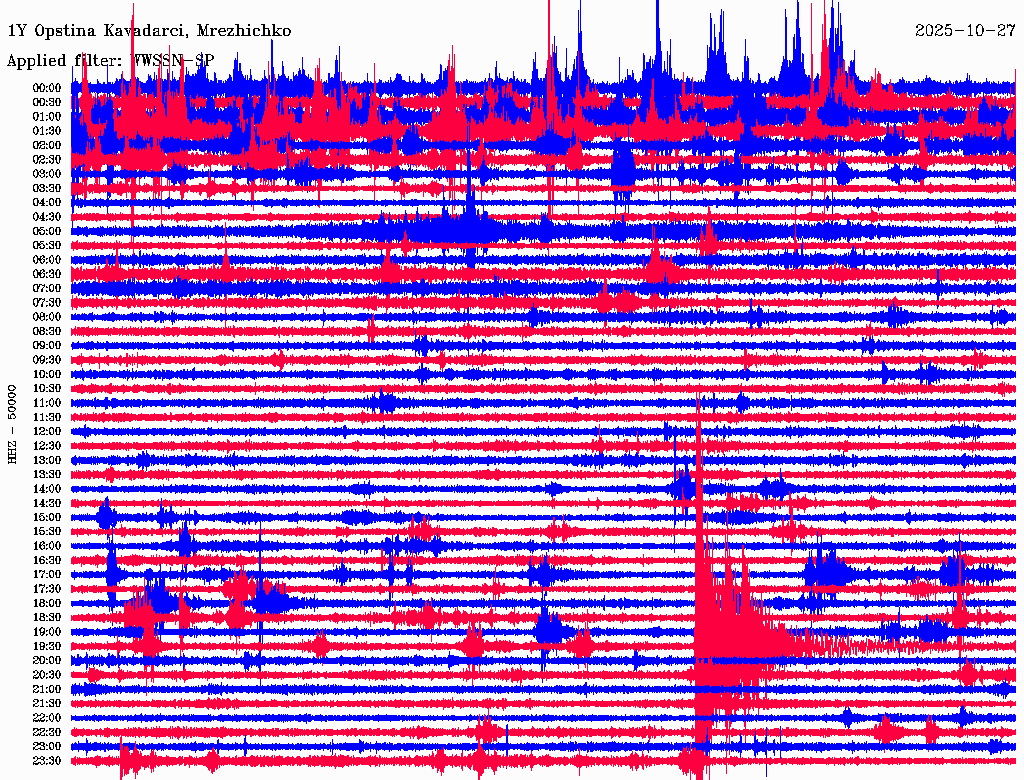This screenshot has width=1024, height=780.
Task: Select the 06:00 trace label
Action: click(x=47, y=260)
